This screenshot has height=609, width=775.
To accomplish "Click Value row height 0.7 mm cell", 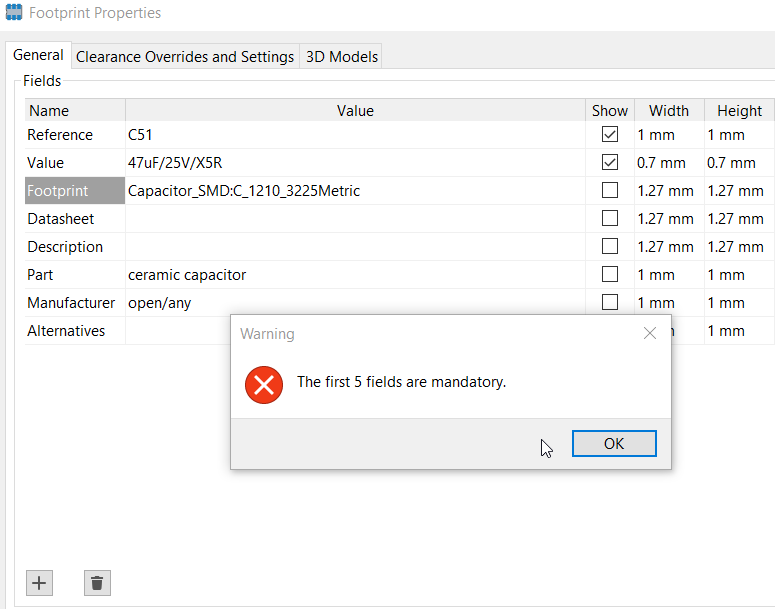I will (x=739, y=163).
